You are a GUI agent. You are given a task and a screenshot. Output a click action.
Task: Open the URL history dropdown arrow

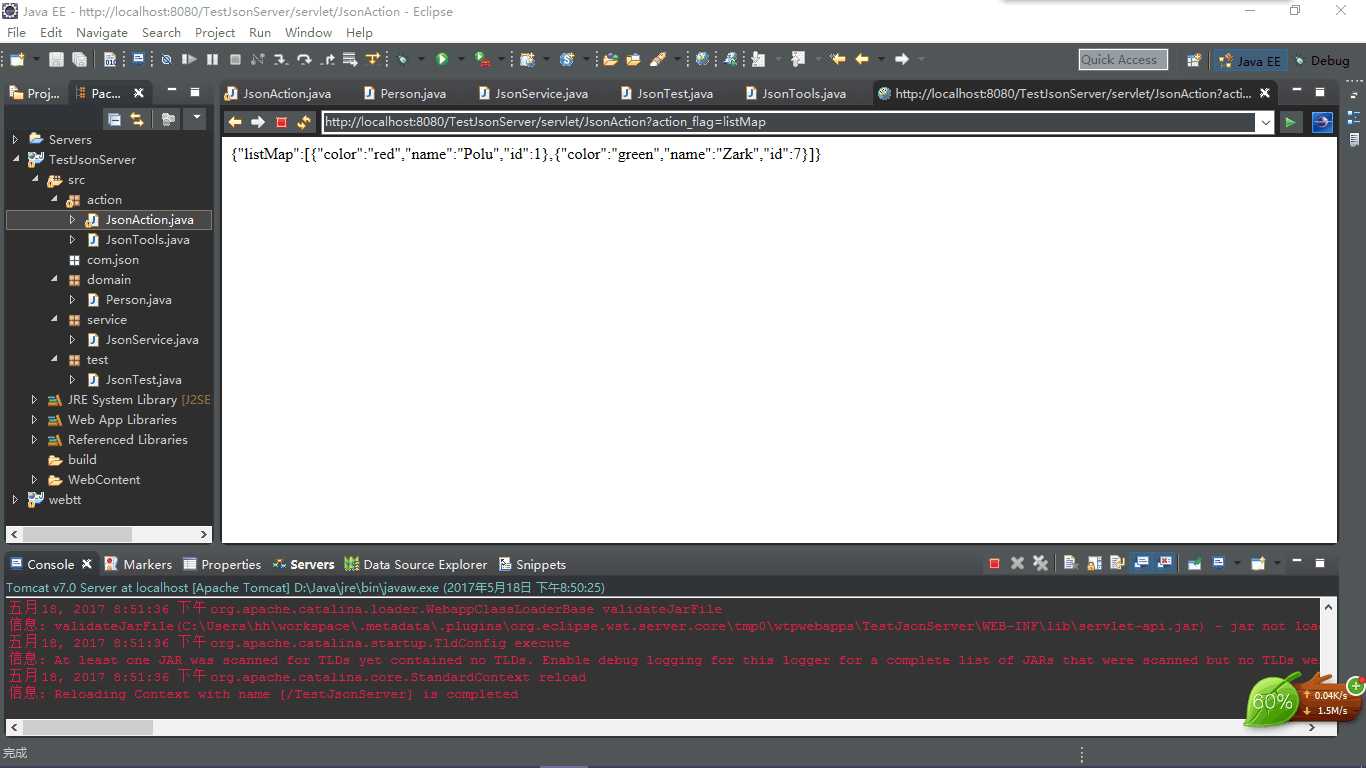click(1265, 122)
